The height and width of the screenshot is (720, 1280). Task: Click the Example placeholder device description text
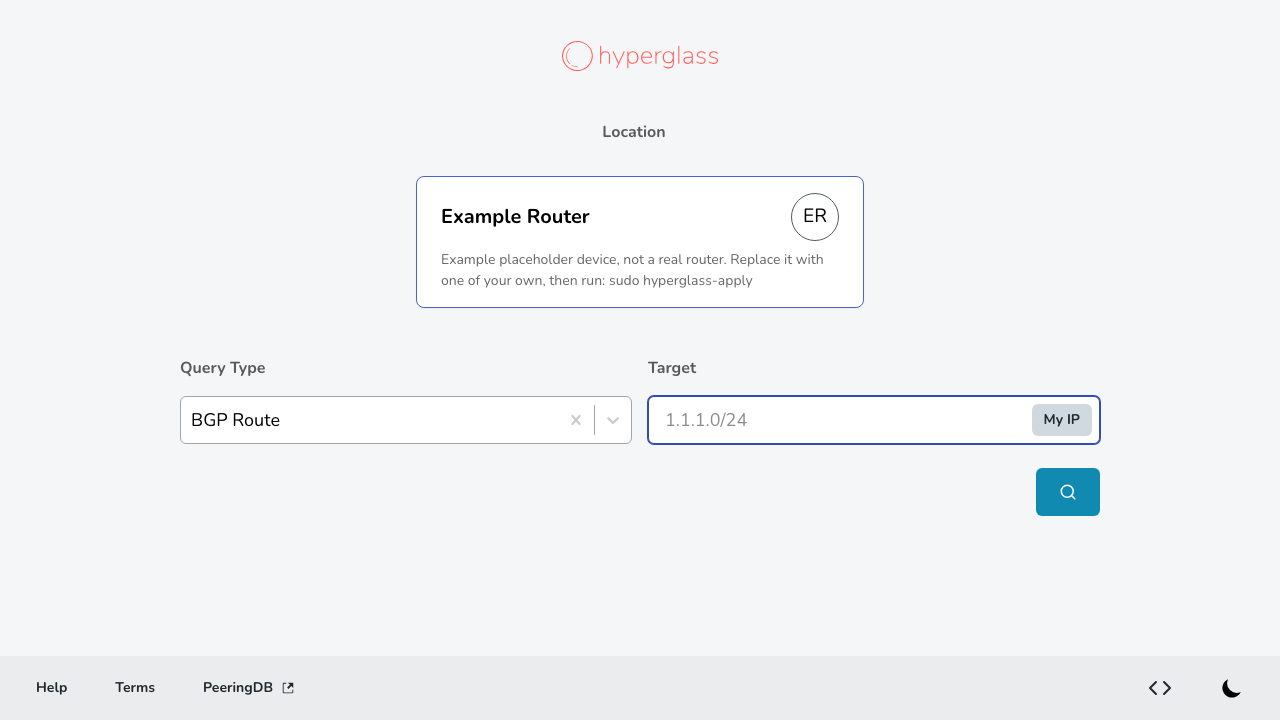[x=633, y=270]
